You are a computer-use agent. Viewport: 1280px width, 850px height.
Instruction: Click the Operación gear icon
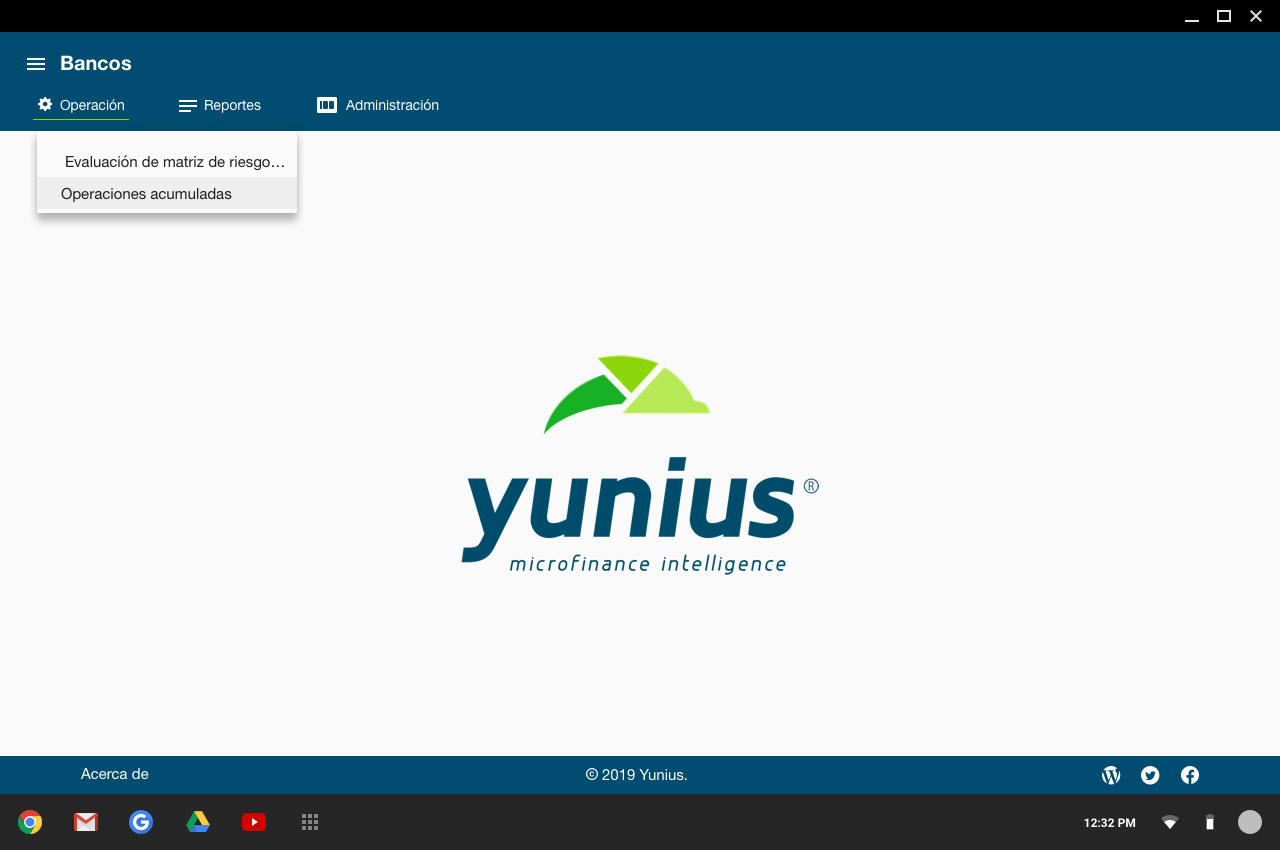(x=45, y=105)
